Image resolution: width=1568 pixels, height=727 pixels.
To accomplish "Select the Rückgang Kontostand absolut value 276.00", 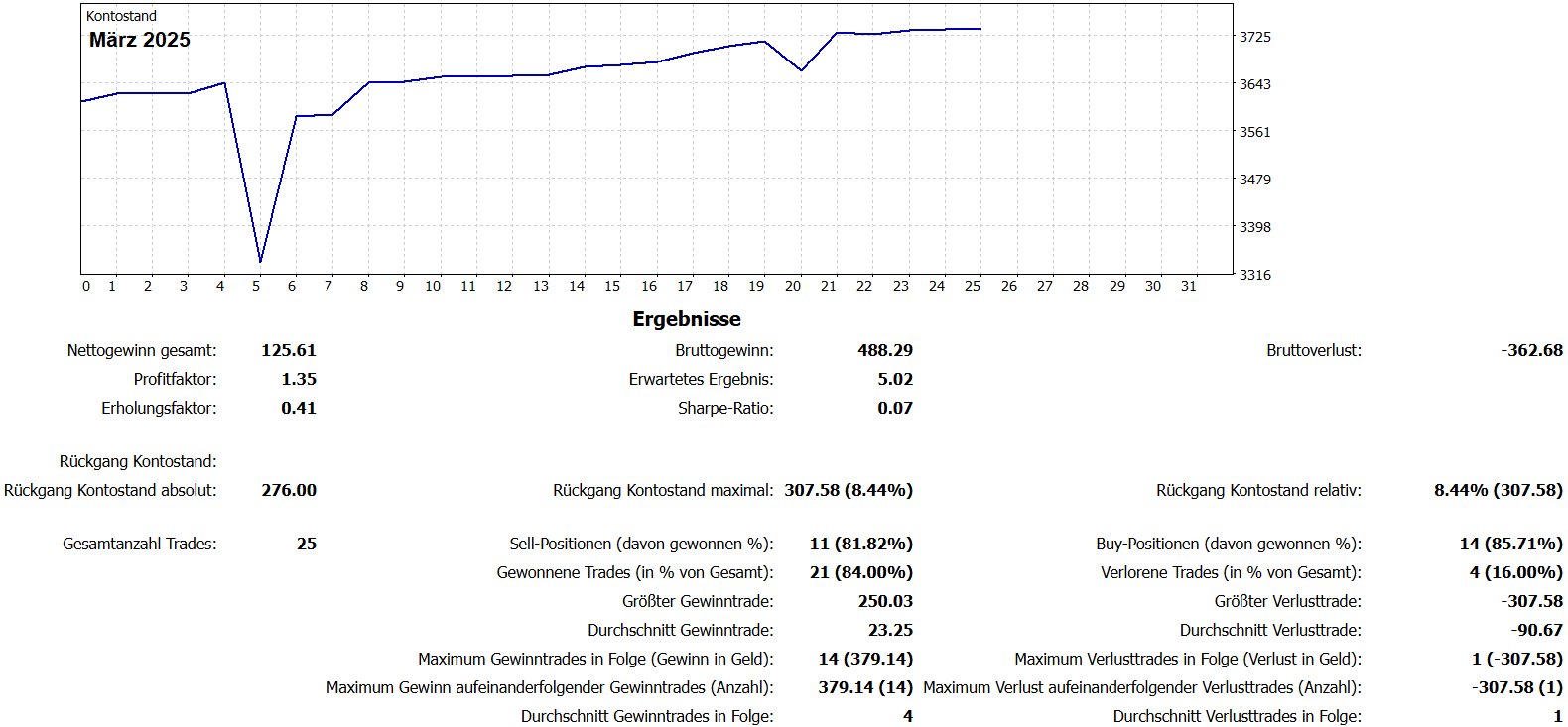I will pyautogui.click(x=289, y=490).
